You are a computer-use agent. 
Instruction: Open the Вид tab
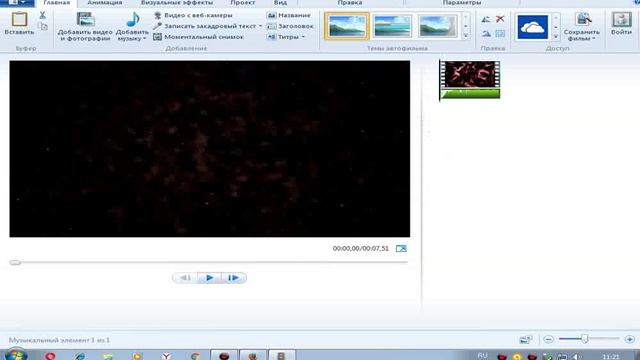click(280, 2)
